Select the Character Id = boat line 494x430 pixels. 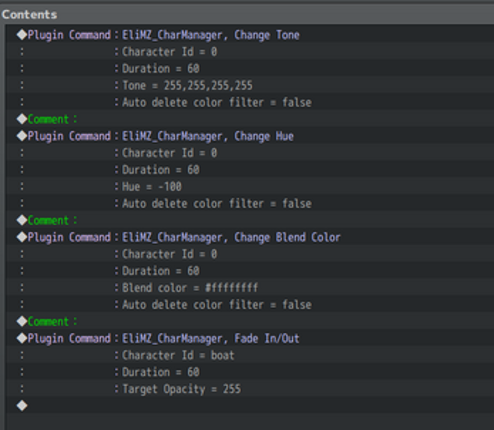[250, 355]
